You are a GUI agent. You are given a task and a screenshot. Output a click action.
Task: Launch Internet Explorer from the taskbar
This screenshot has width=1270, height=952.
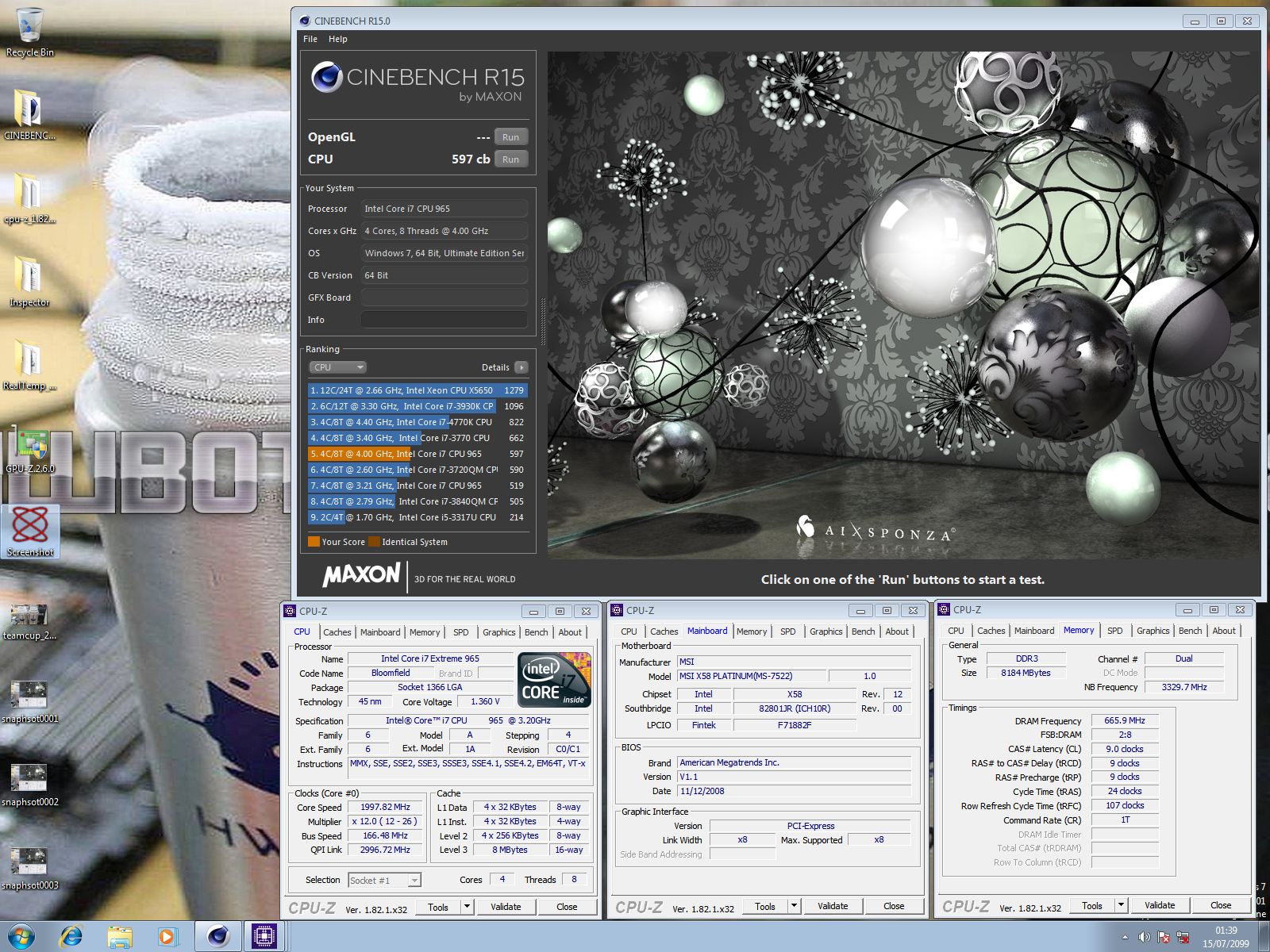(x=71, y=937)
